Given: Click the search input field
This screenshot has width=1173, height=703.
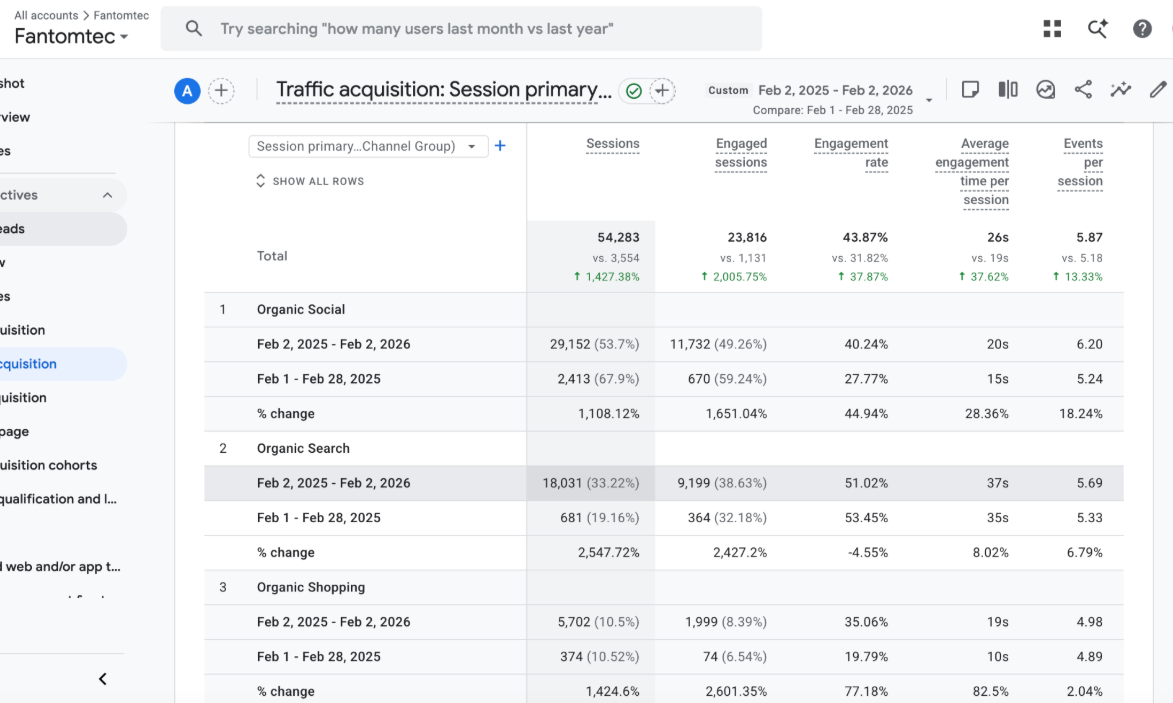Looking at the screenshot, I should pyautogui.click(x=461, y=28).
